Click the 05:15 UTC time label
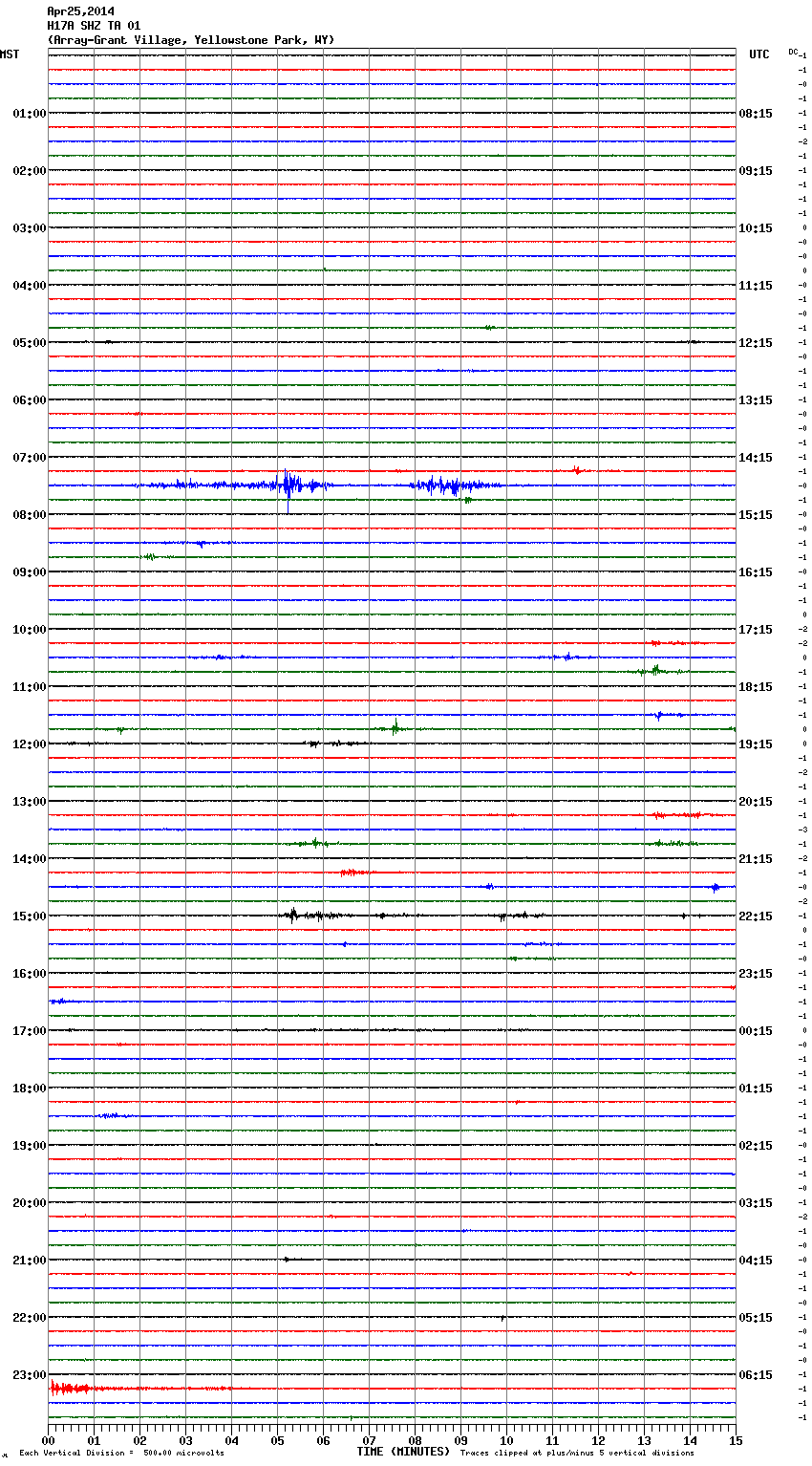 (756, 1318)
